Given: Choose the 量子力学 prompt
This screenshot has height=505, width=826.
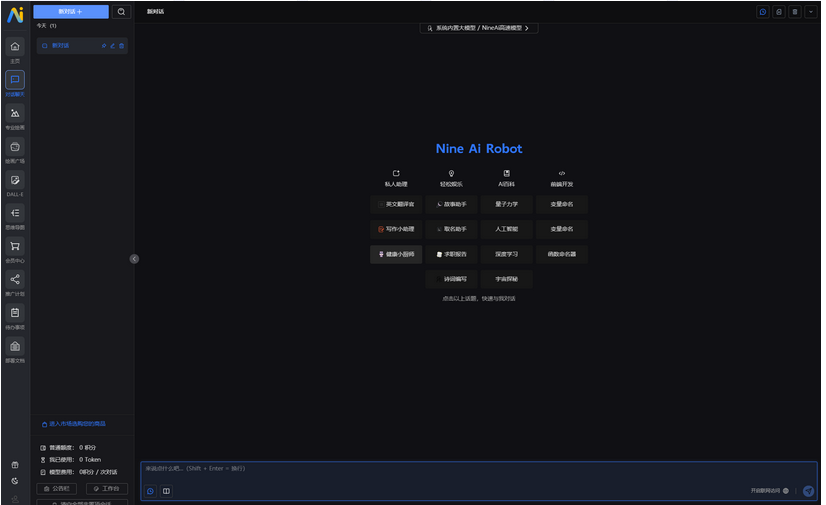Looking at the screenshot, I should [506, 204].
